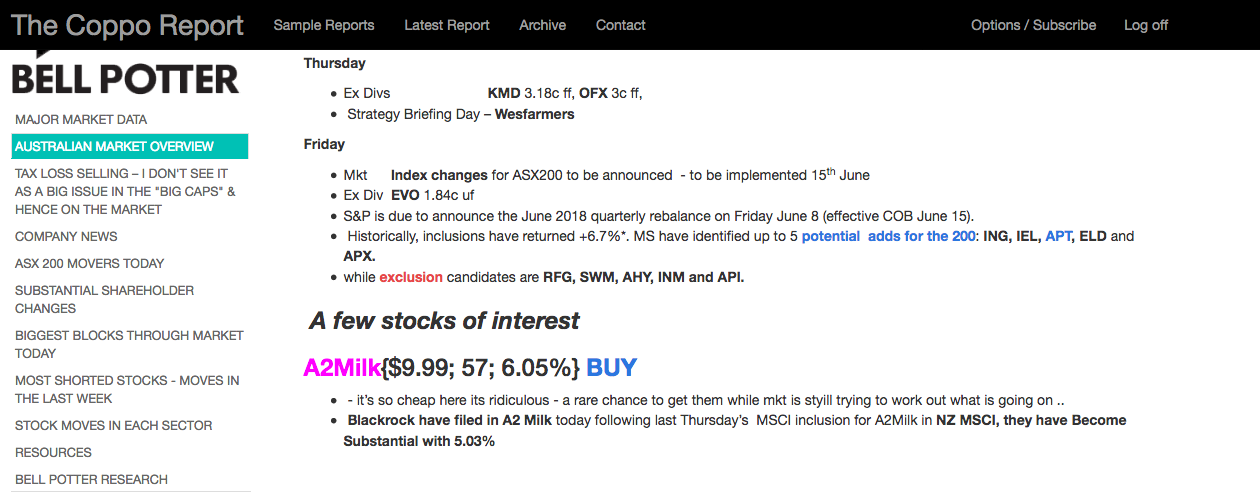Go to Company News section
The width and height of the screenshot is (1260, 499).
click(66, 237)
